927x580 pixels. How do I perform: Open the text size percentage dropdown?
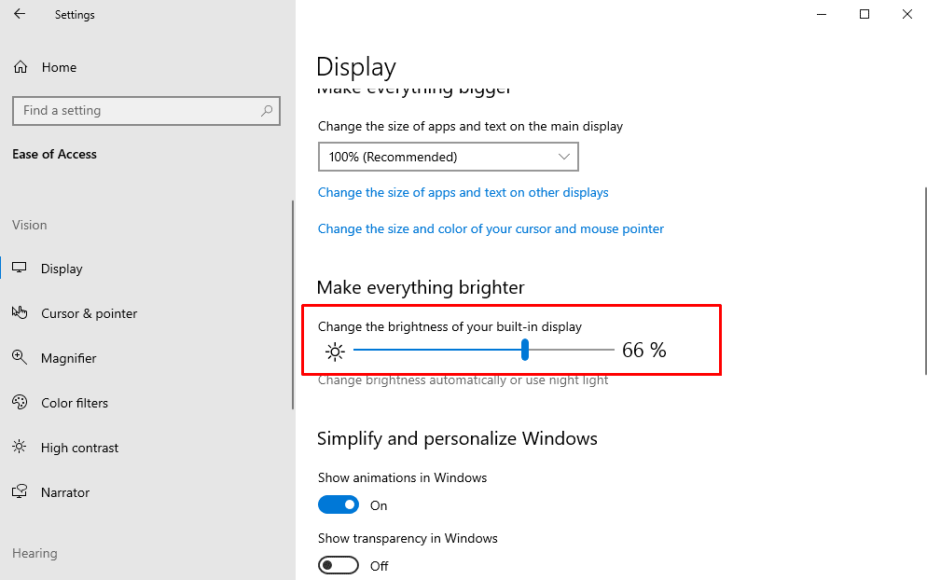point(448,156)
